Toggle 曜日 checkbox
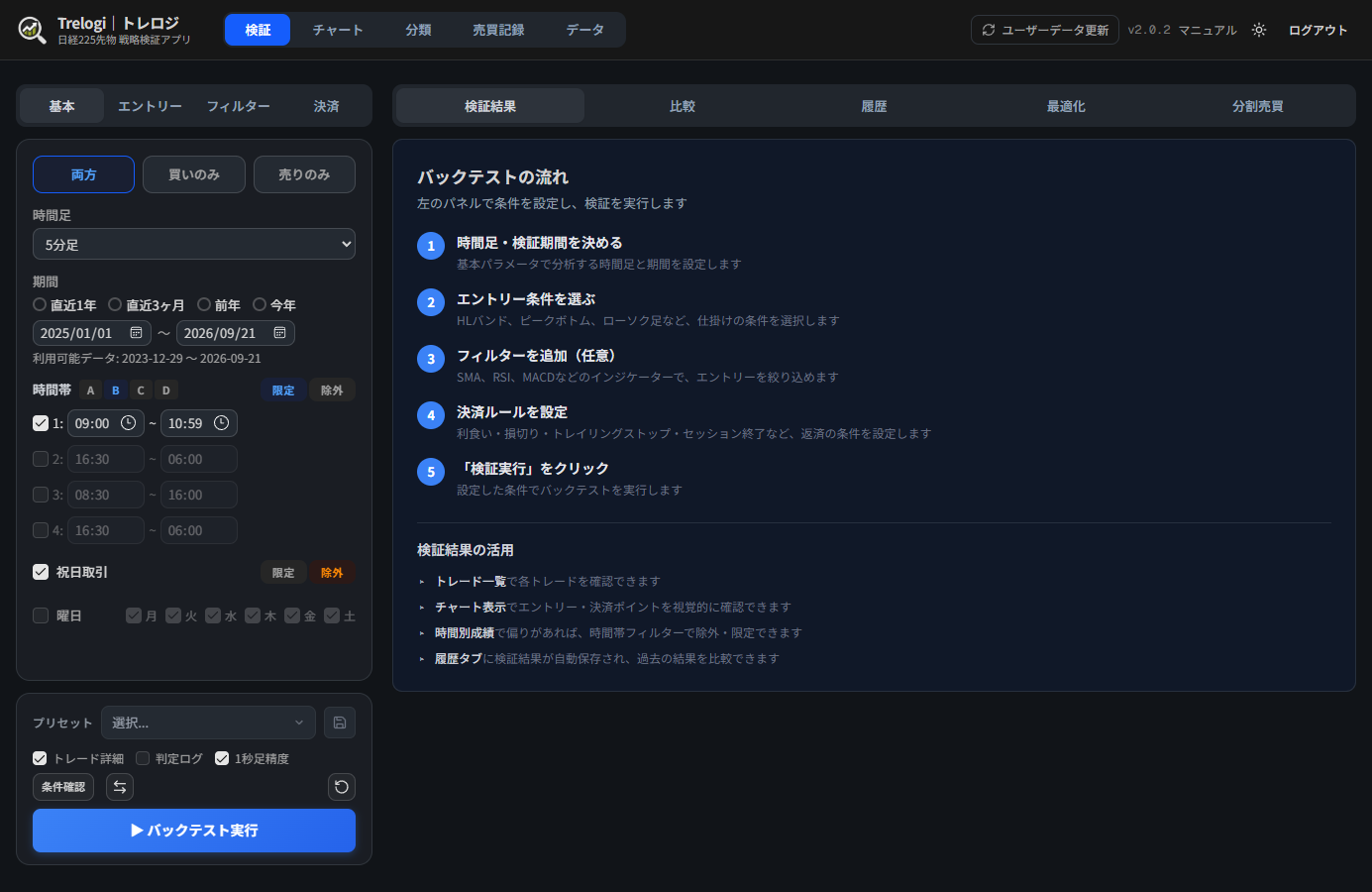The width and height of the screenshot is (1372, 892). pos(41,615)
